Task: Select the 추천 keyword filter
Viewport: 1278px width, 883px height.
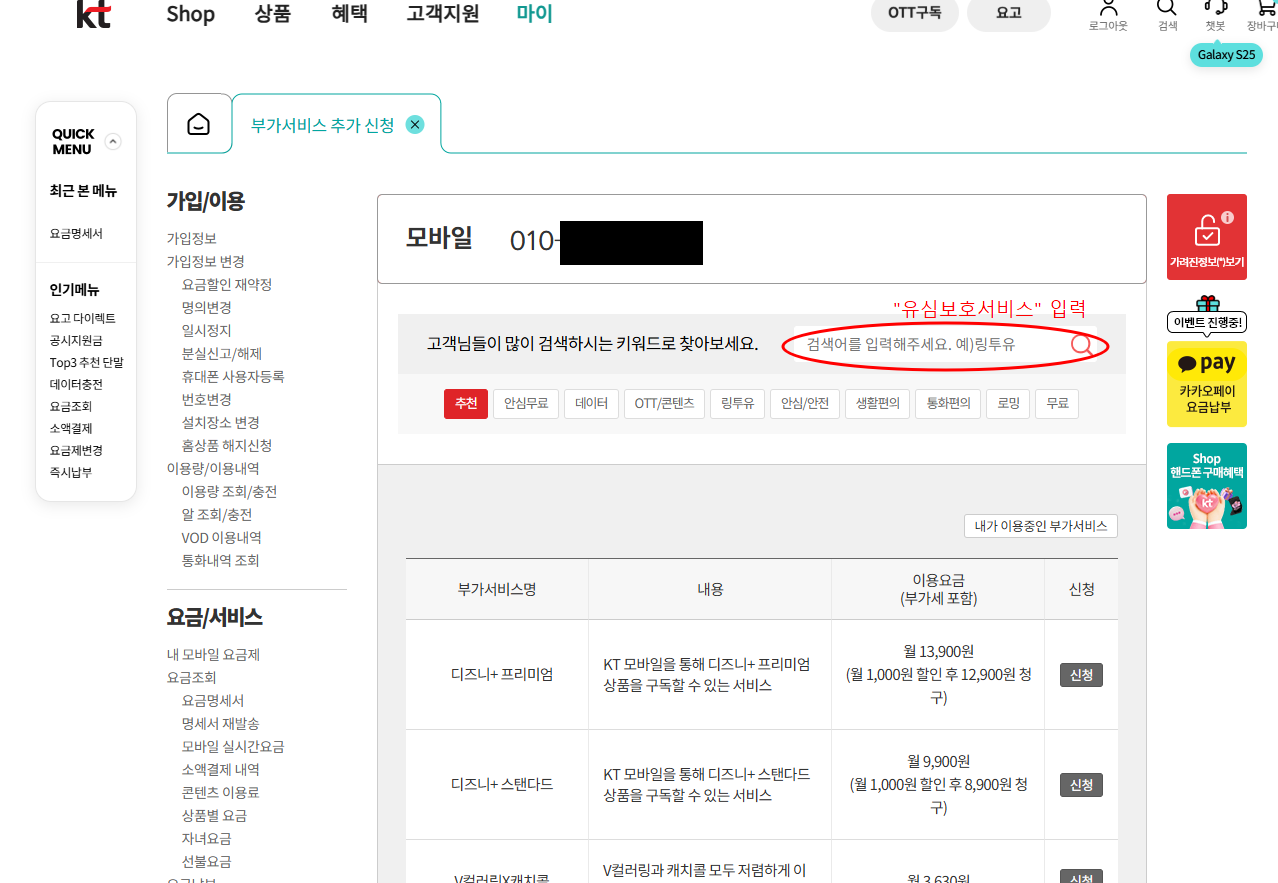Action: [x=466, y=404]
